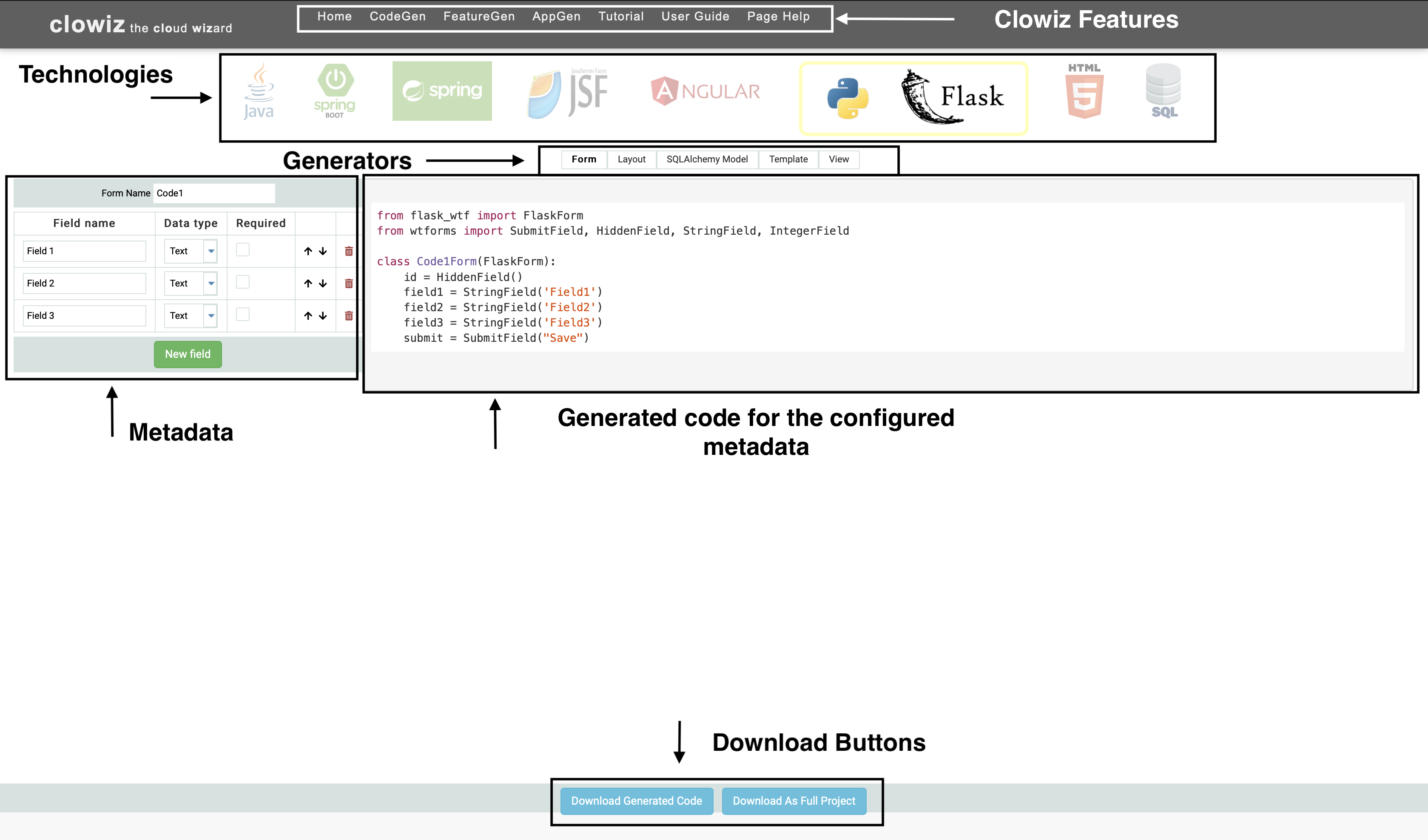Expand Field 2 data type selector
The height and width of the screenshot is (840, 1428).
211,283
